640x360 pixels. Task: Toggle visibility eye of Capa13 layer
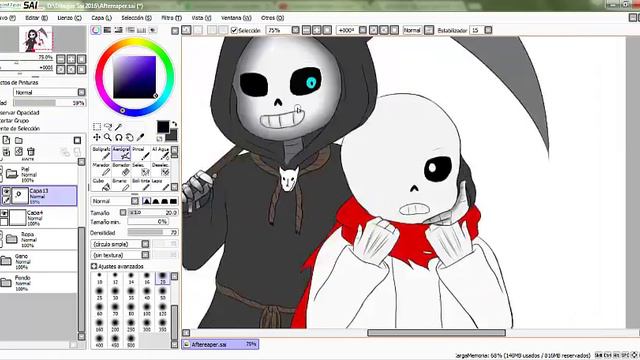[x=6, y=191]
